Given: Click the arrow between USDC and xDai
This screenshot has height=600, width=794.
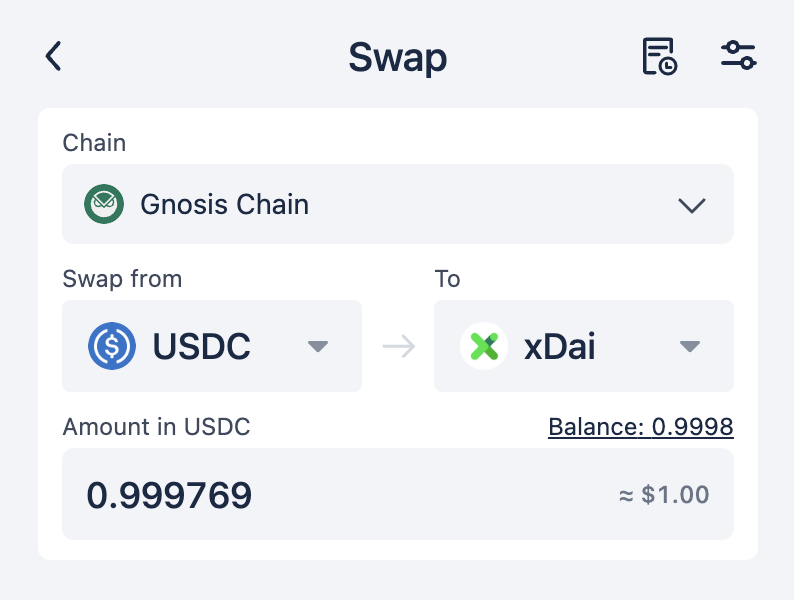Looking at the screenshot, I should click(399, 346).
